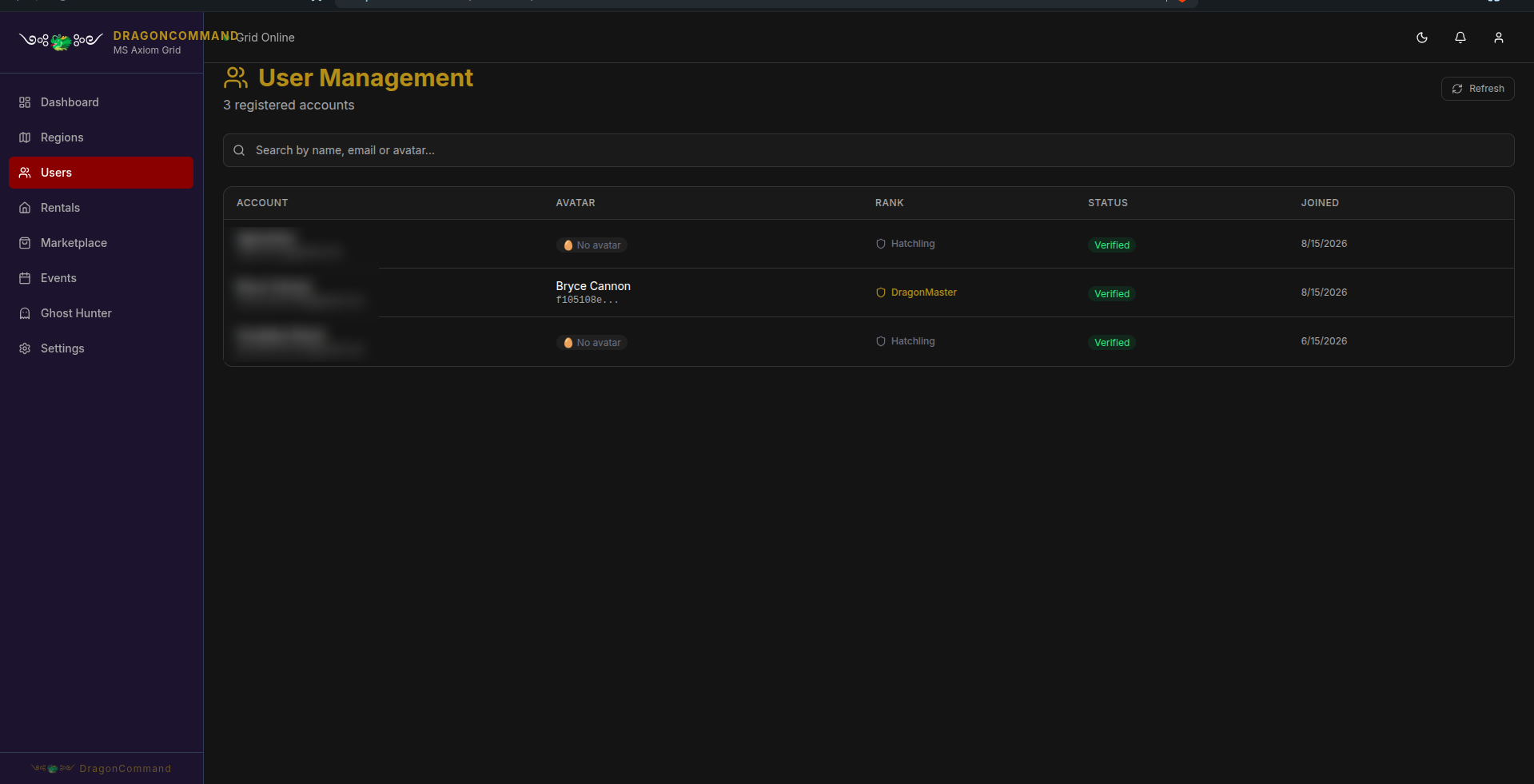Click the Users people icon in sidebar
This screenshot has width=1534, height=784.
[25, 173]
